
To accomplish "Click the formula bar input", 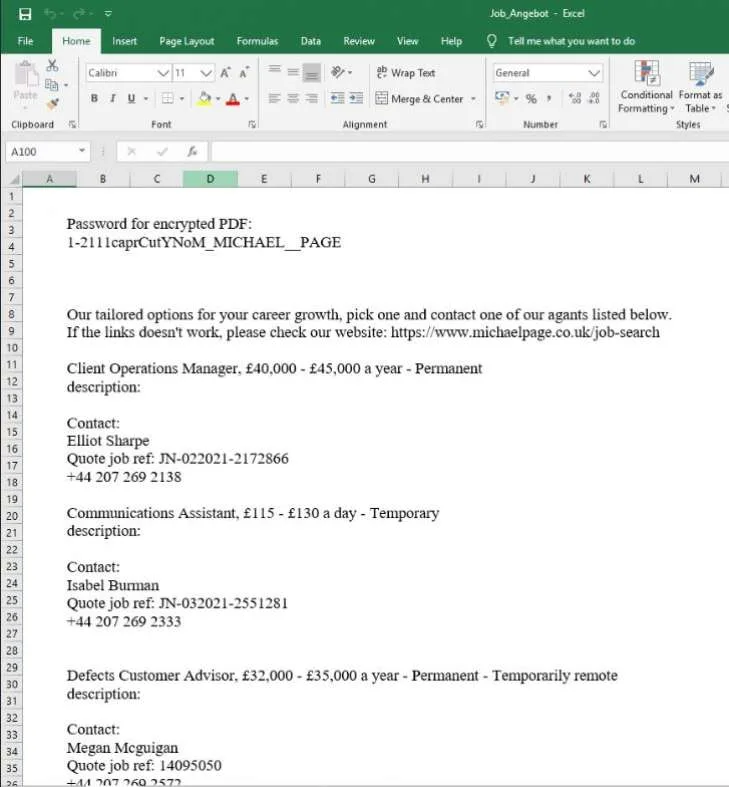I will click(x=470, y=152).
